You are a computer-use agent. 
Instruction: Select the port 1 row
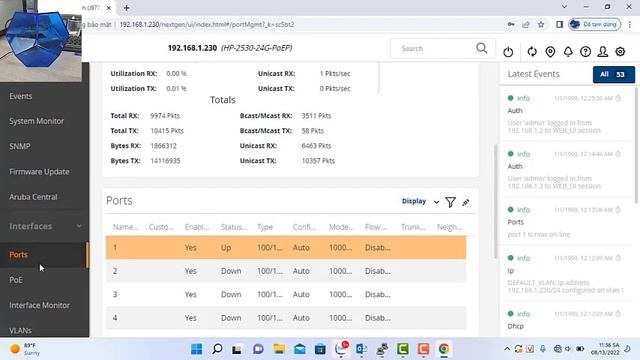[286, 247]
